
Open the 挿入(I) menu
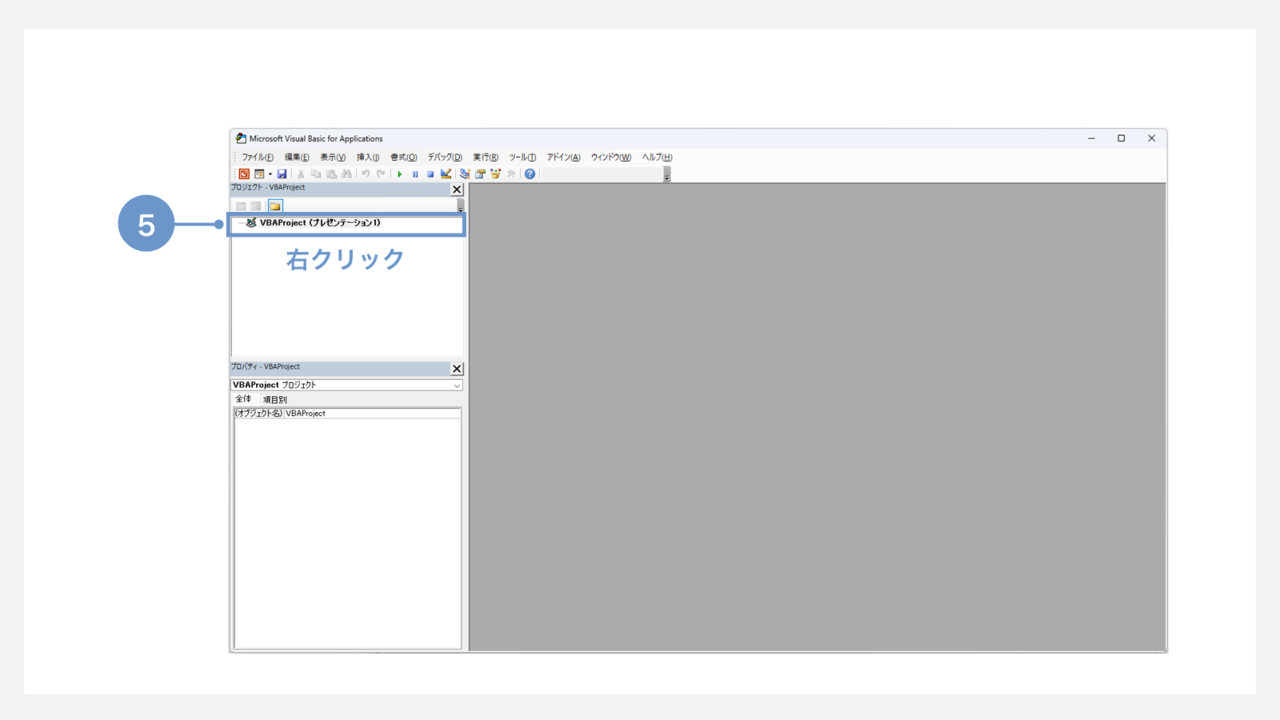(368, 157)
